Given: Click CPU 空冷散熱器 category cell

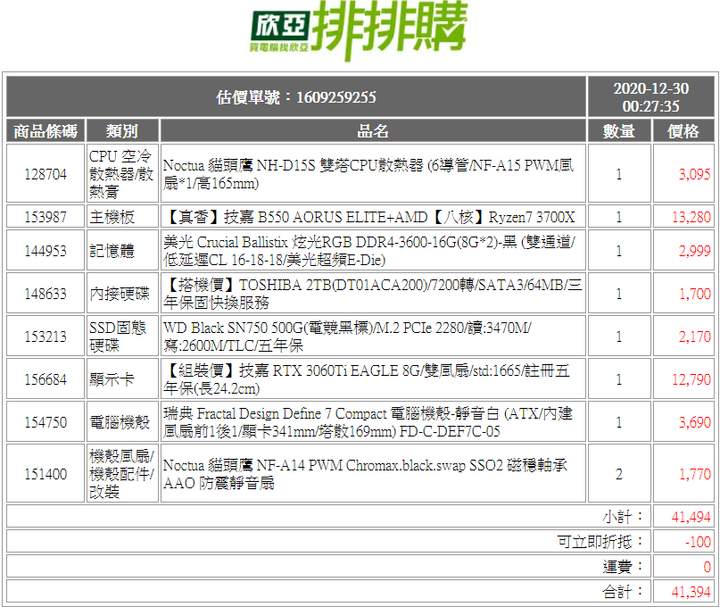Looking at the screenshot, I should click(122, 174).
